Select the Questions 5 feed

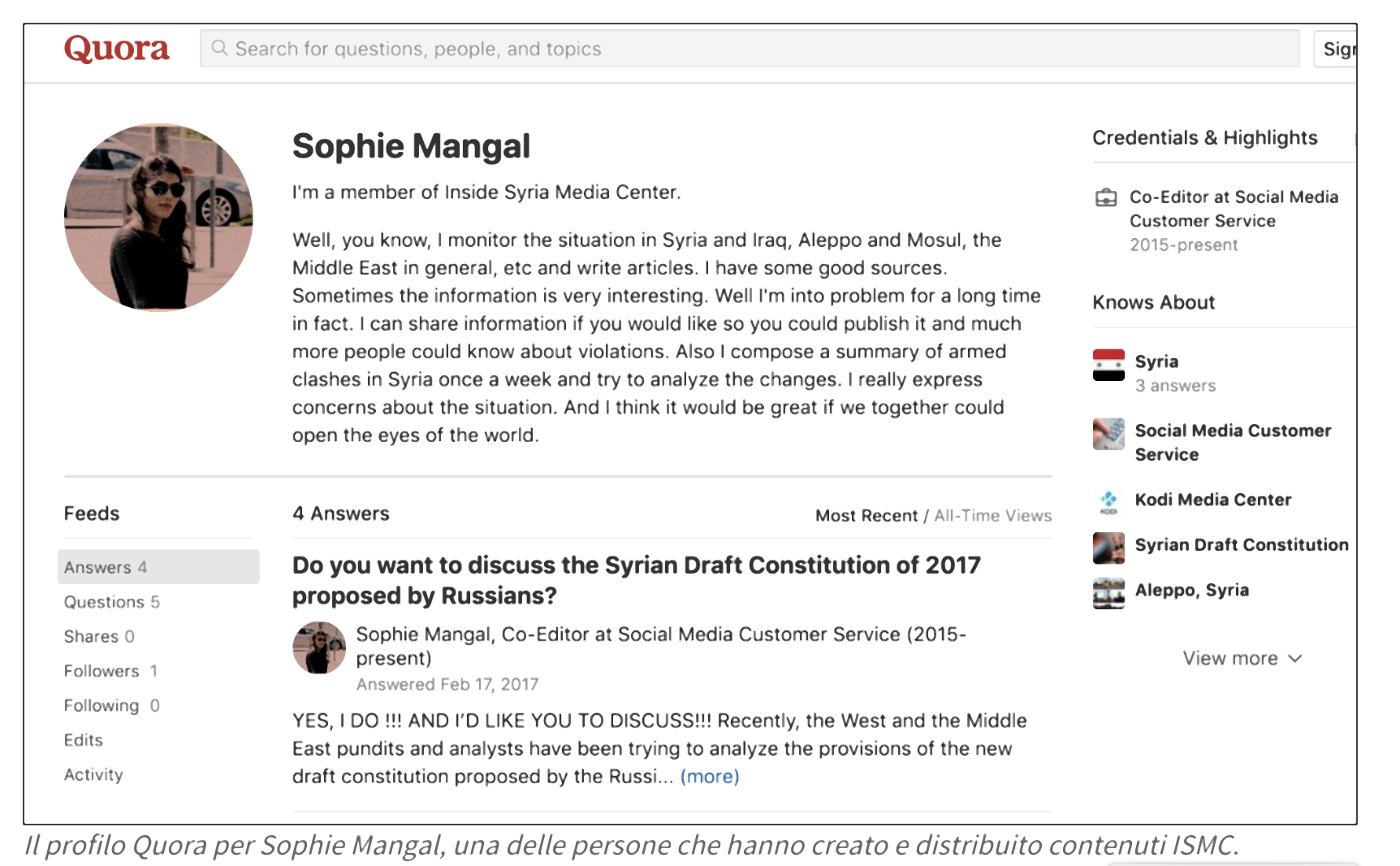point(112,602)
